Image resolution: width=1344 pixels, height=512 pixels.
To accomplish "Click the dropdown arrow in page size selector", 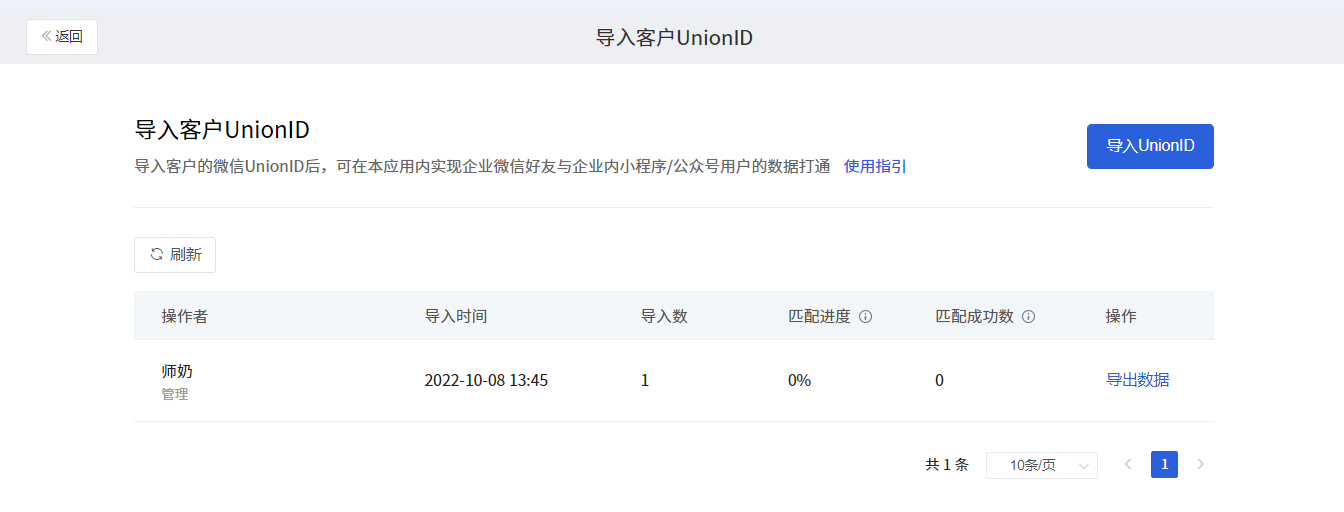I will click(x=1083, y=466).
